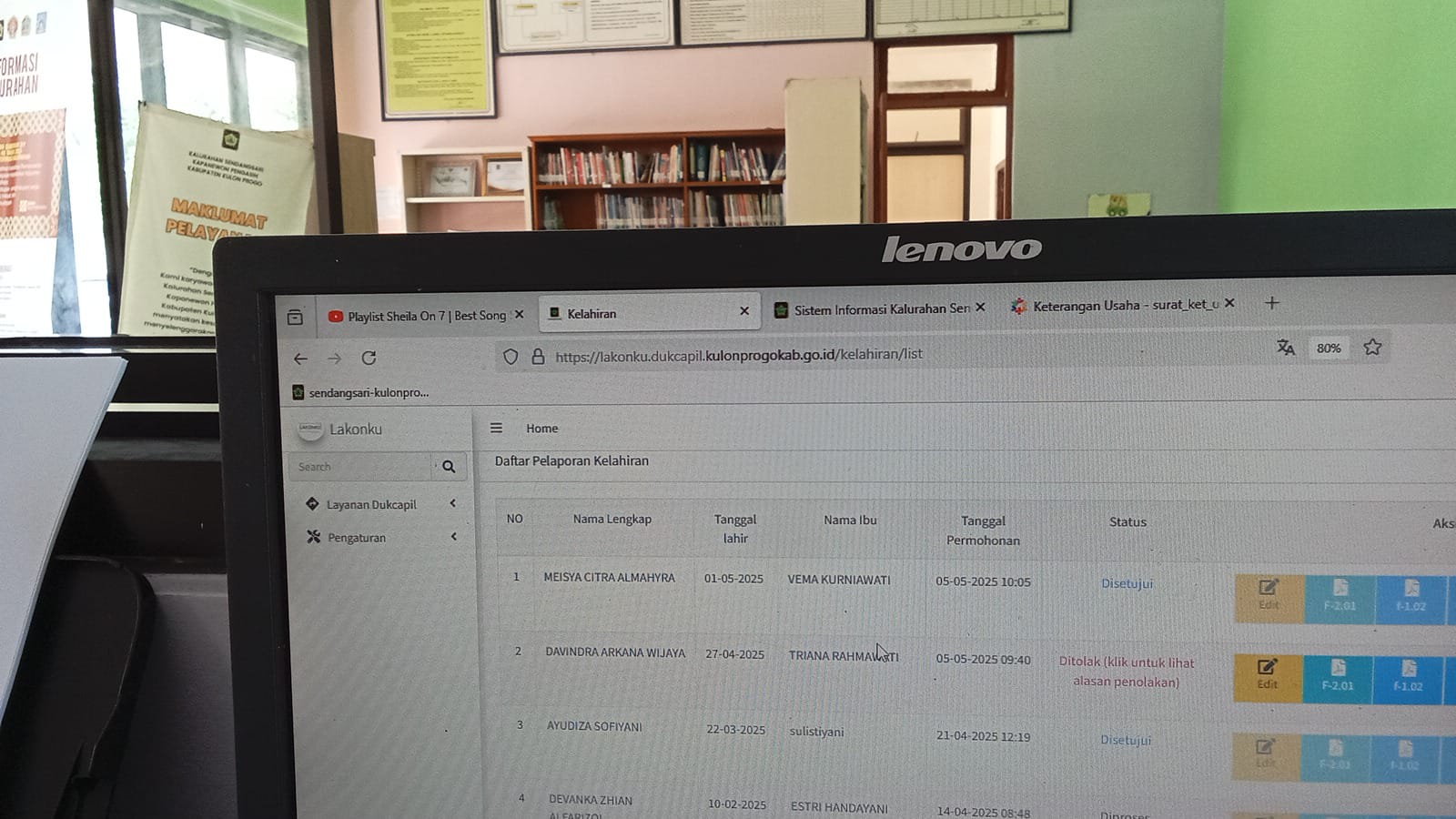This screenshot has height=819, width=1456.
Task: Click the padlock site info icon
Action: (538, 357)
